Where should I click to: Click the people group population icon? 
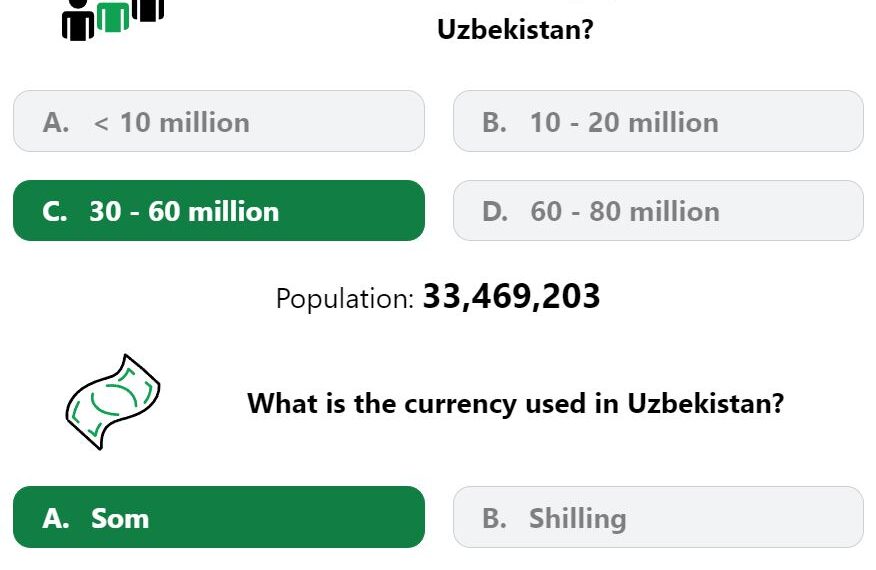pyautogui.click(x=113, y=20)
